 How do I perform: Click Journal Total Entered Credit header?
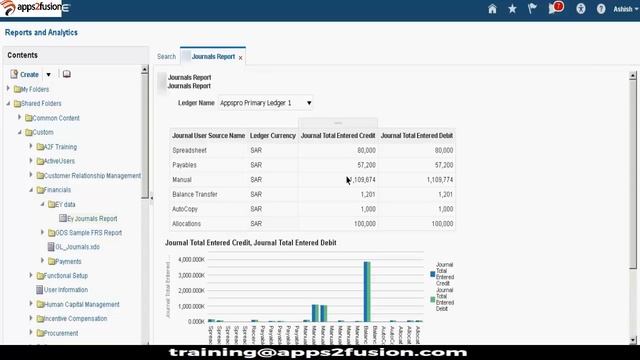click(338, 136)
